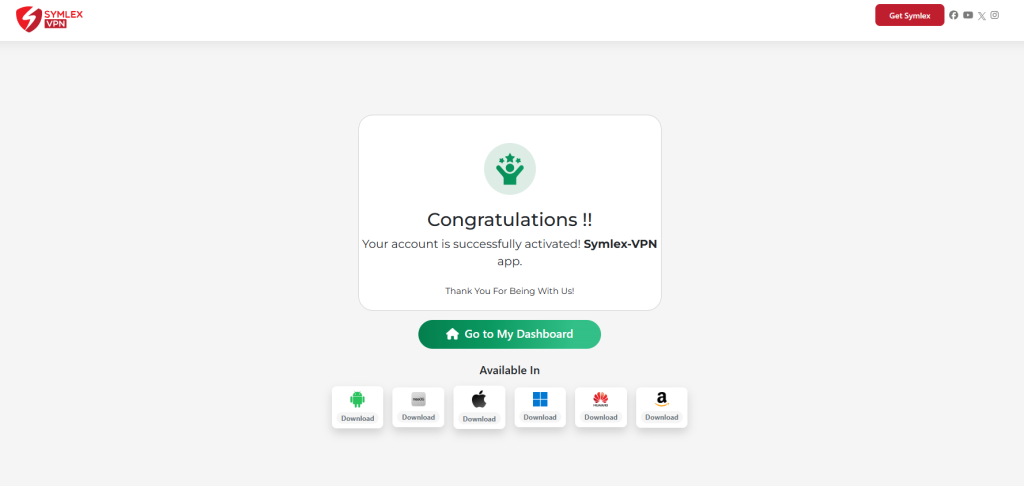The height and width of the screenshot is (486, 1024).
Task: Click the black Apple logo icon
Action: [479, 399]
